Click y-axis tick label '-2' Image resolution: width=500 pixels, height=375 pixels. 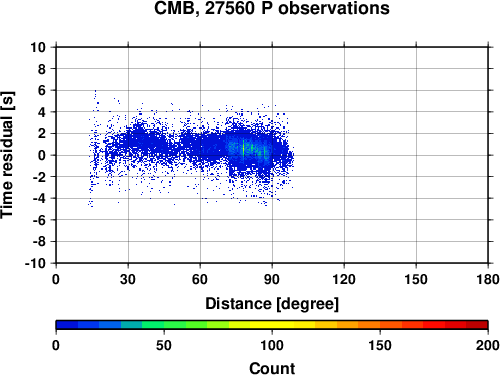[39, 177]
